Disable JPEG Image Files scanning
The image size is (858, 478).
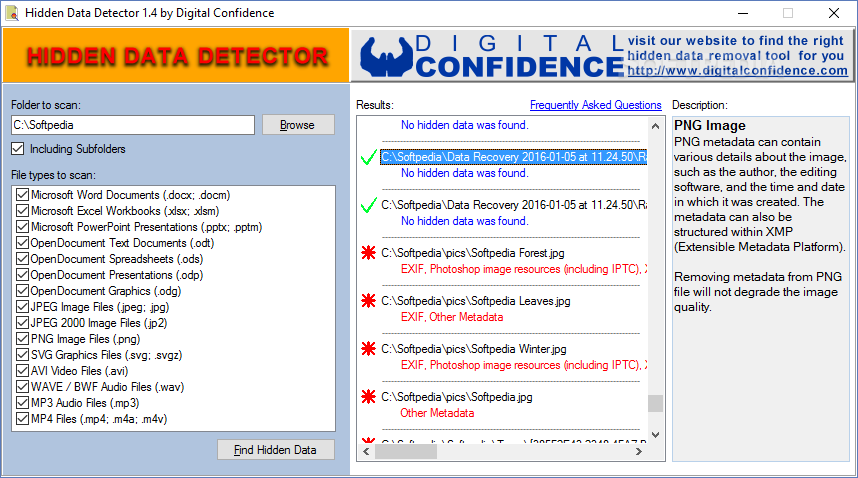point(22,307)
